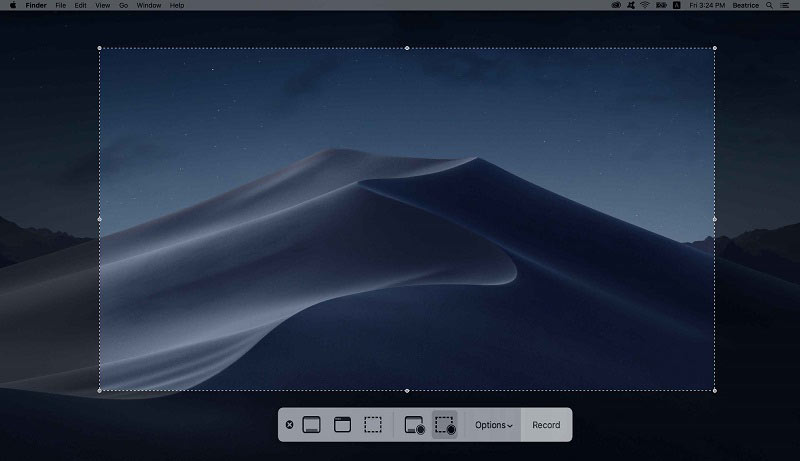Click the Record button
Screen dimensions: 800x461
tap(546, 425)
